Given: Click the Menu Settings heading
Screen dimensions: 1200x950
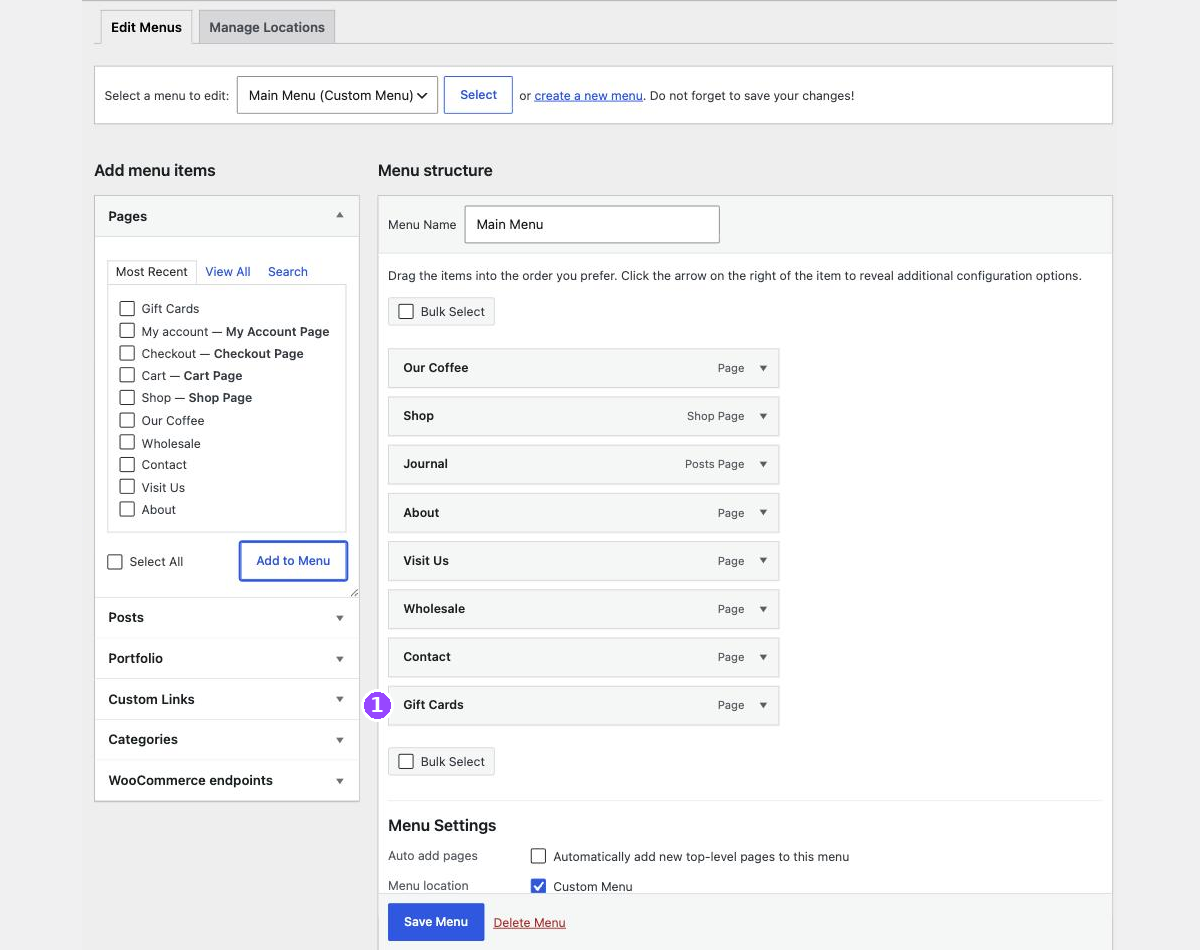Looking at the screenshot, I should pyautogui.click(x=442, y=826).
